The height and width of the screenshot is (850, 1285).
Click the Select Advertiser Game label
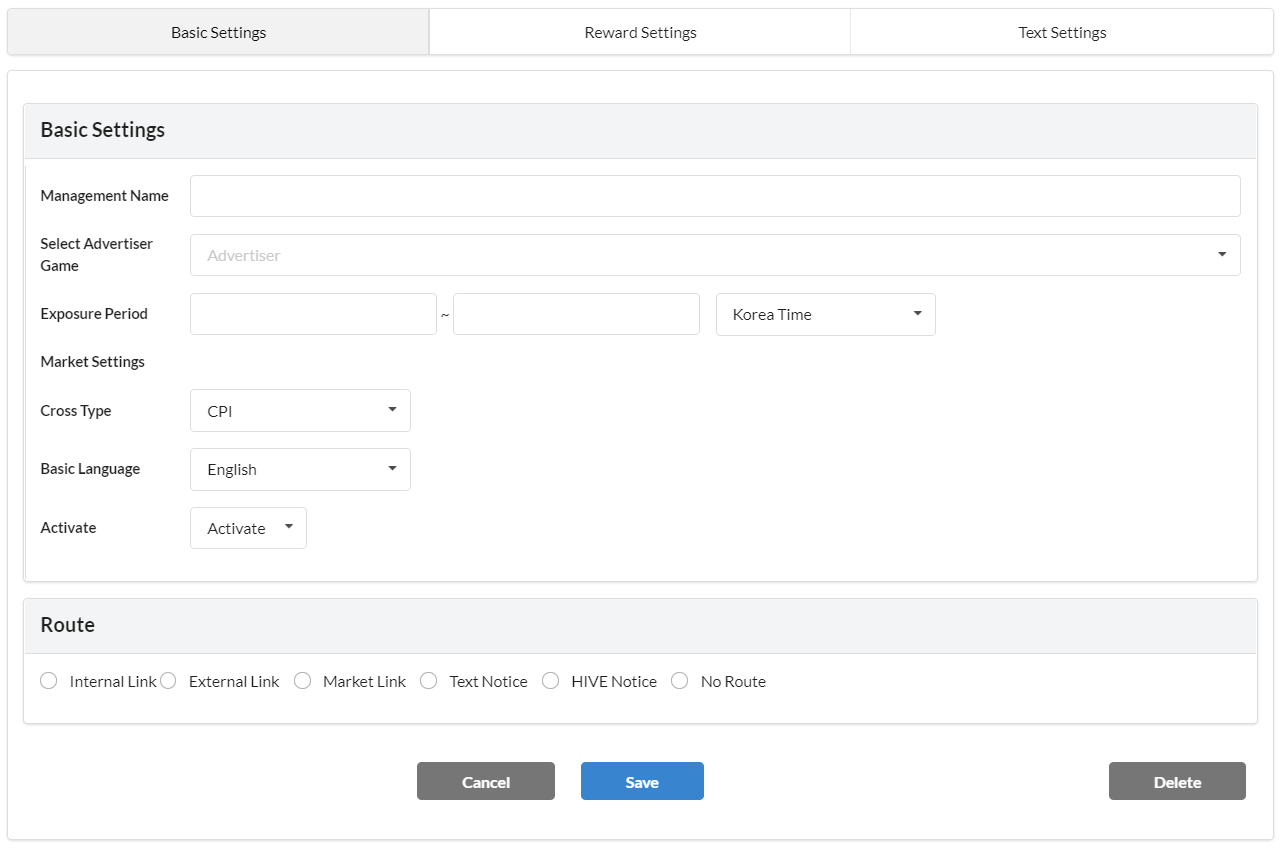tap(96, 255)
